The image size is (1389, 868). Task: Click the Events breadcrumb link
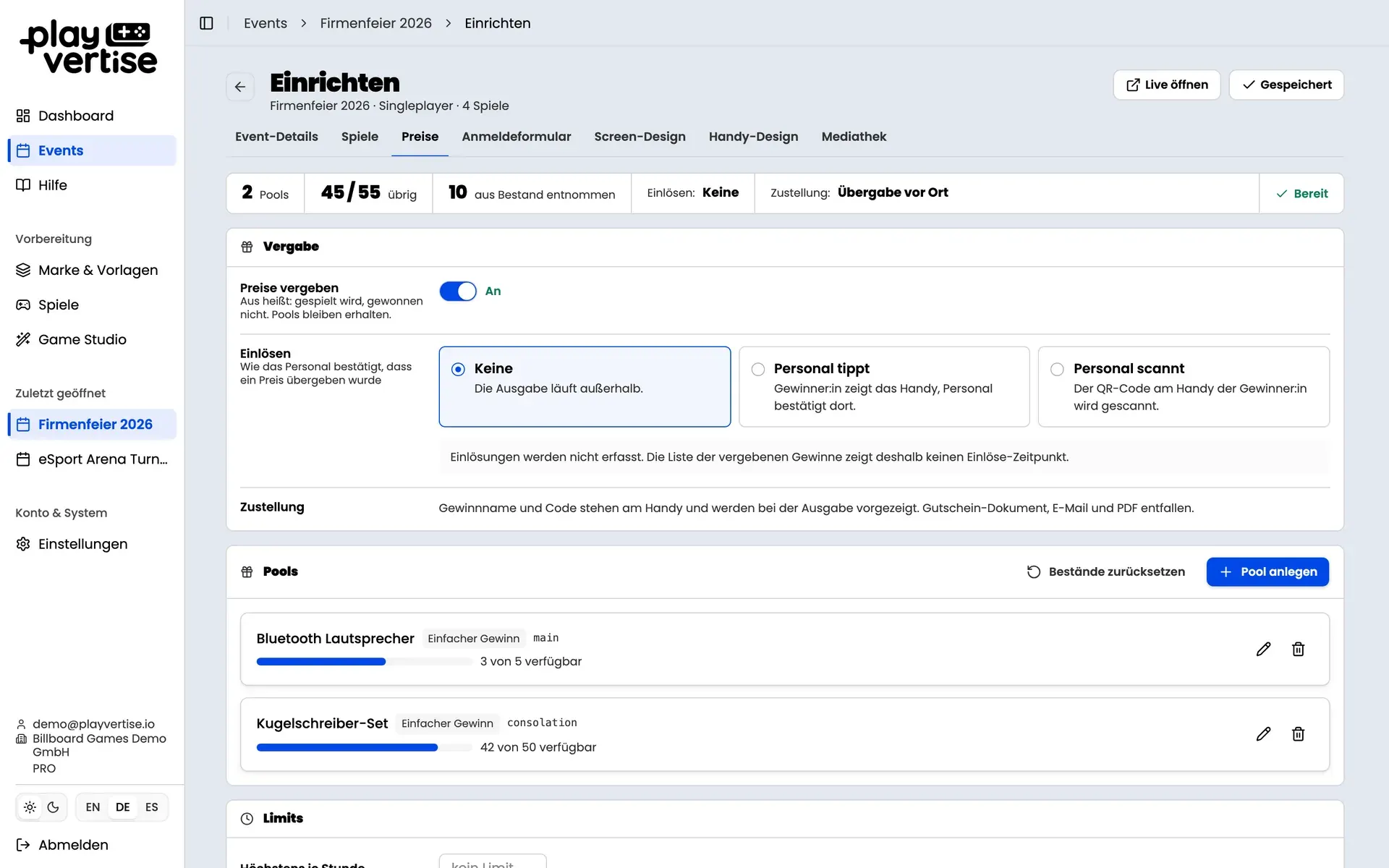pyautogui.click(x=265, y=23)
